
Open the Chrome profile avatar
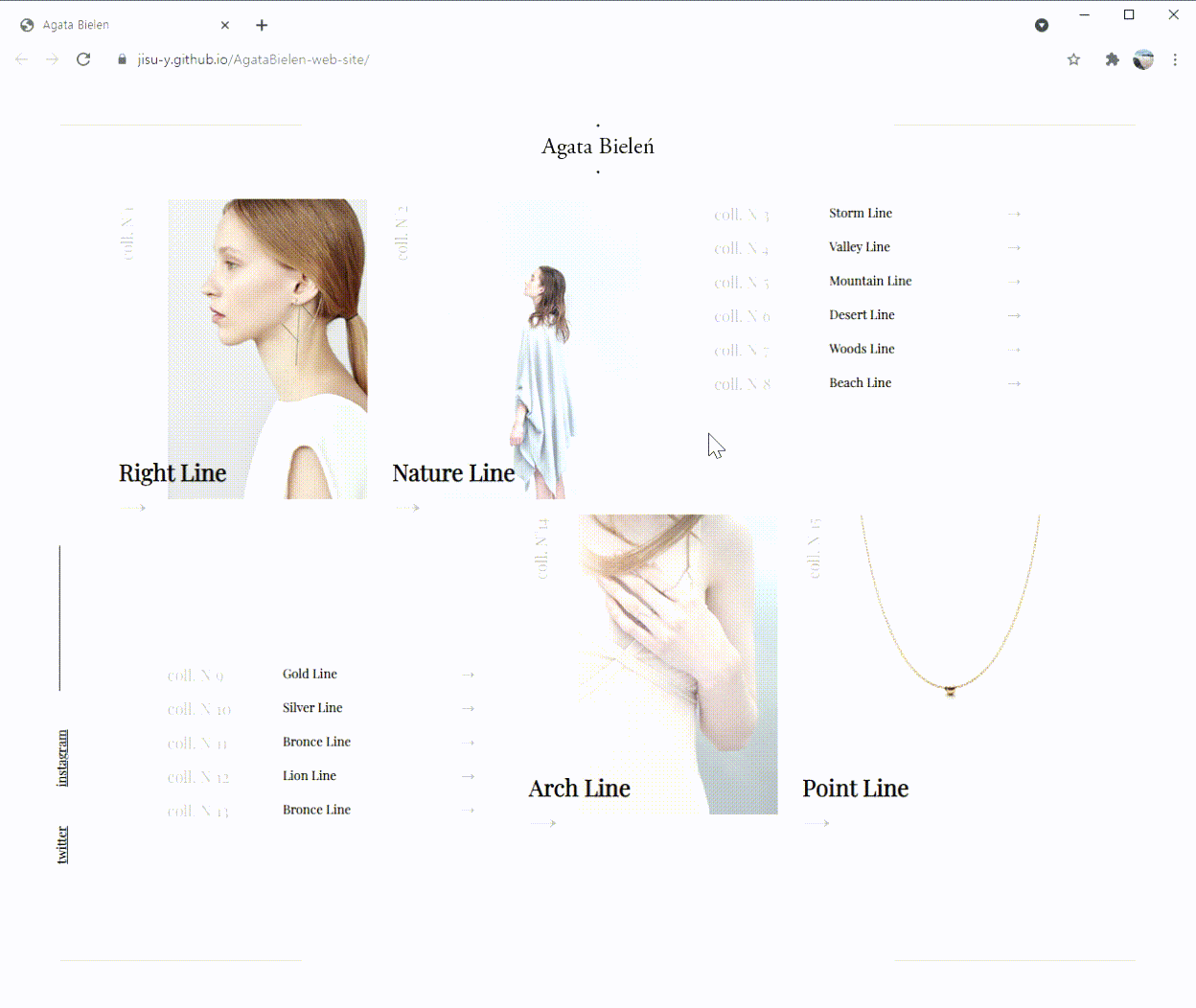[x=1143, y=59]
